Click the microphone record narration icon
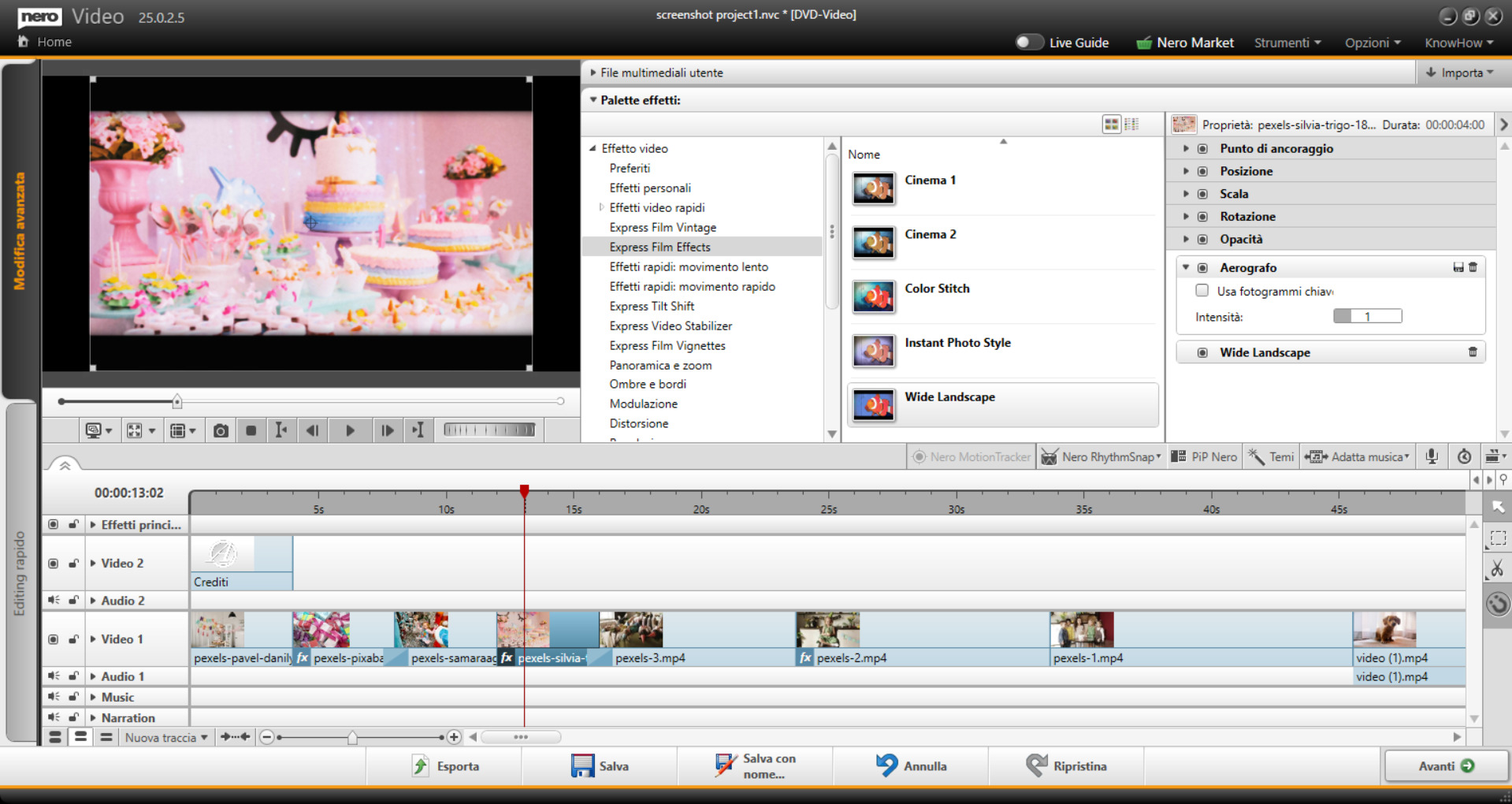 pos(1432,456)
